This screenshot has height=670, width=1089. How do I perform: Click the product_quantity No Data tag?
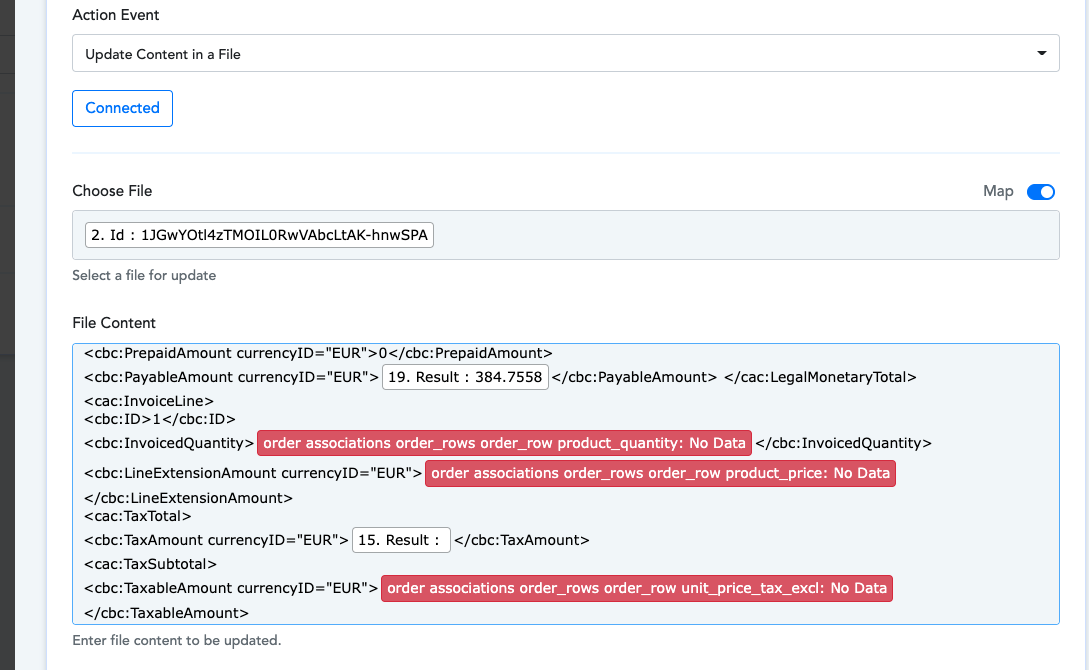coord(504,443)
